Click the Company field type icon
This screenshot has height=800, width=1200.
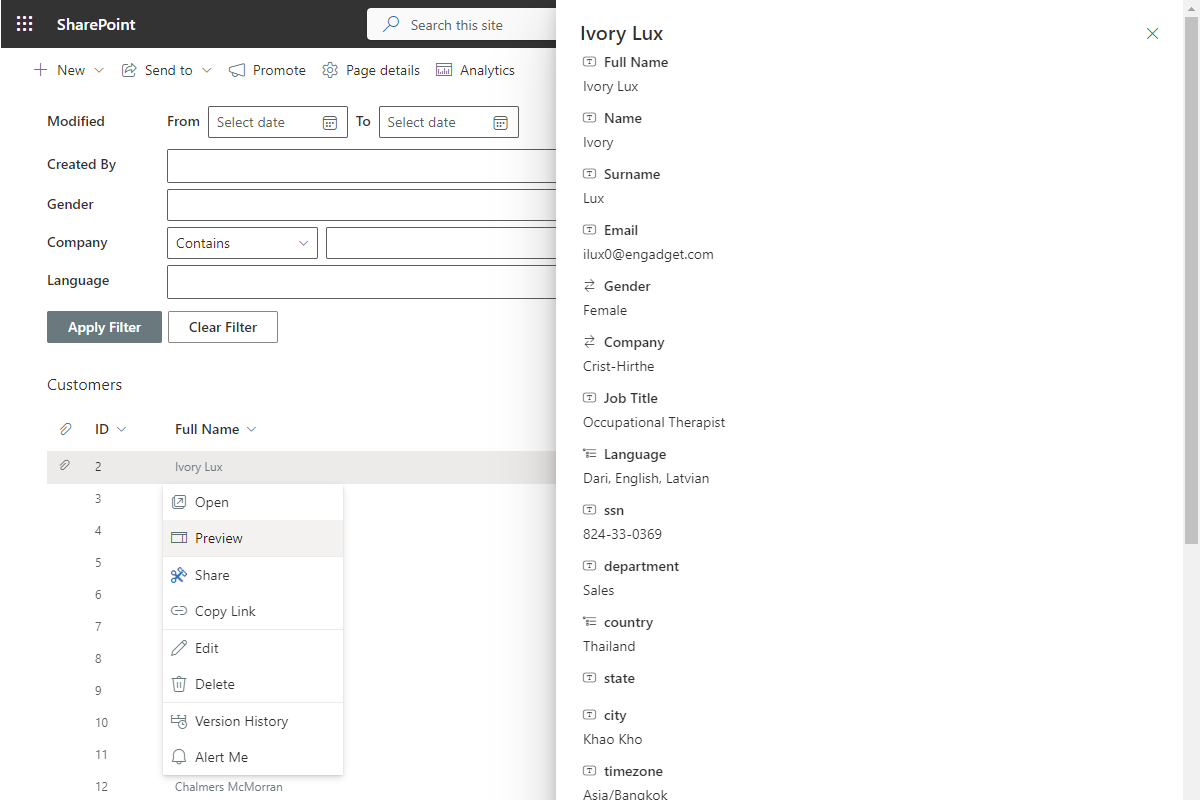tap(590, 342)
